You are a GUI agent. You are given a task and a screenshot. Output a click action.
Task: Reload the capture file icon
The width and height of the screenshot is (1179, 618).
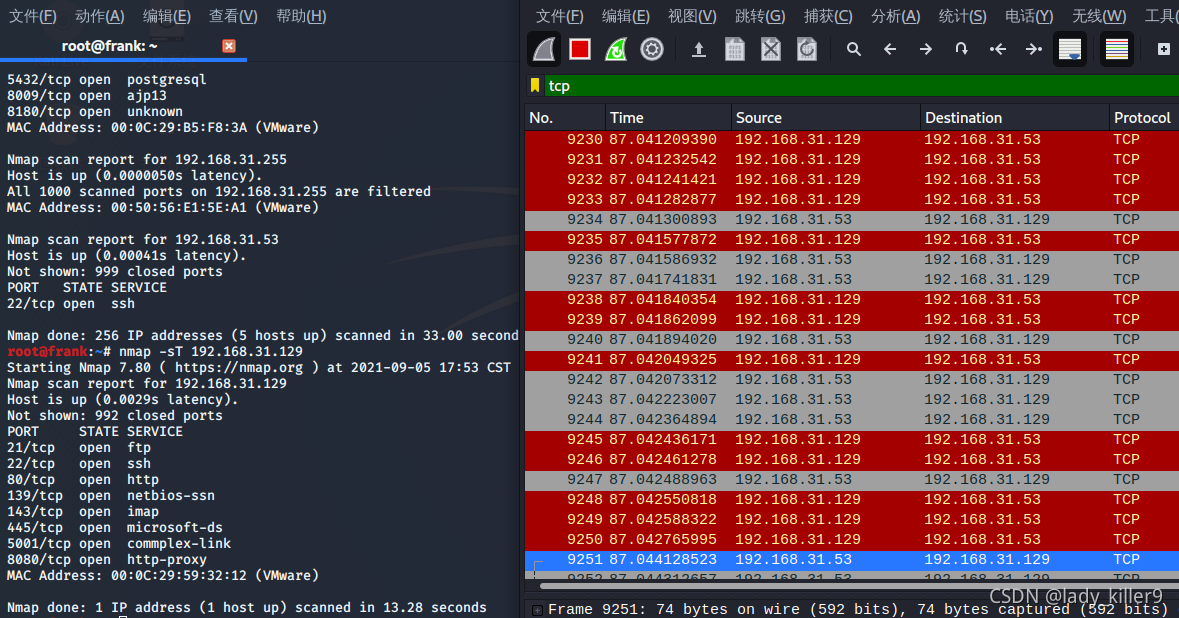[807, 50]
